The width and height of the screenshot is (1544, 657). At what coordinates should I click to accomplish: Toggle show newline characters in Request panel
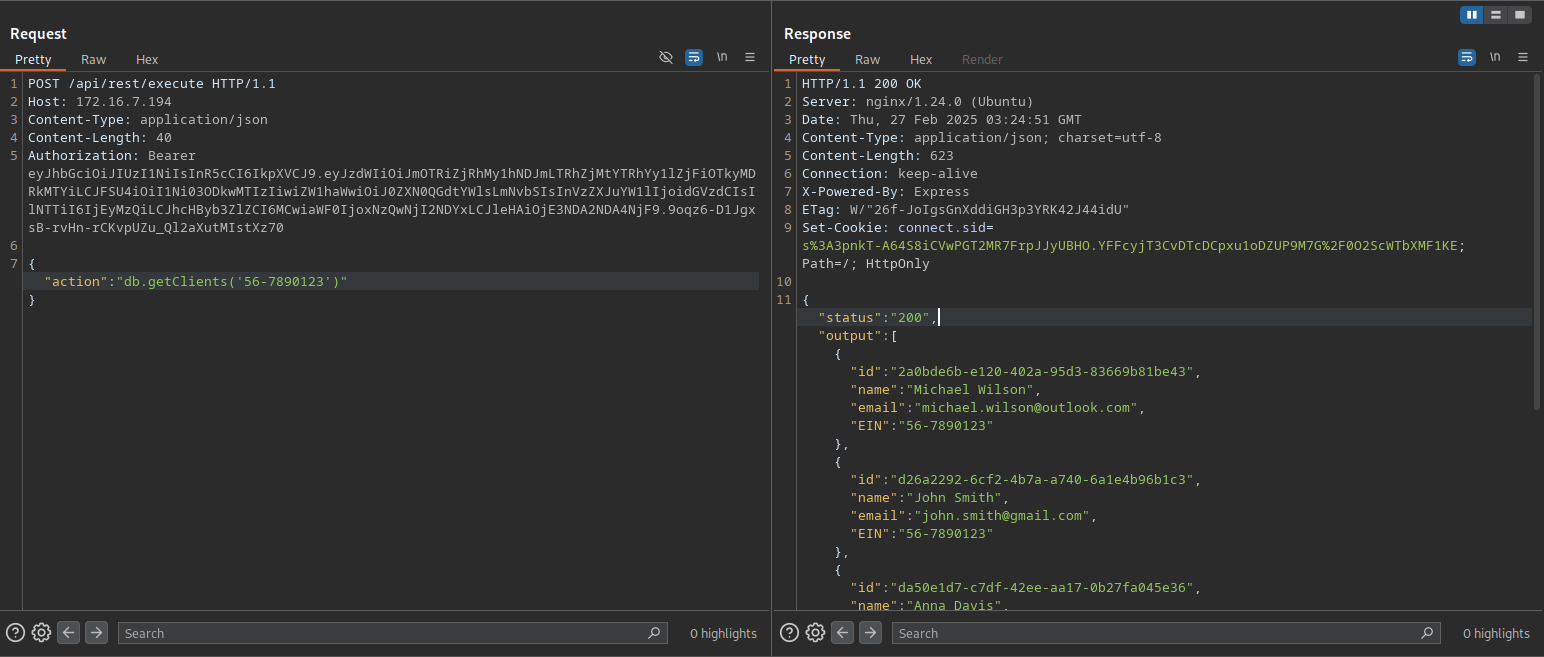point(722,58)
